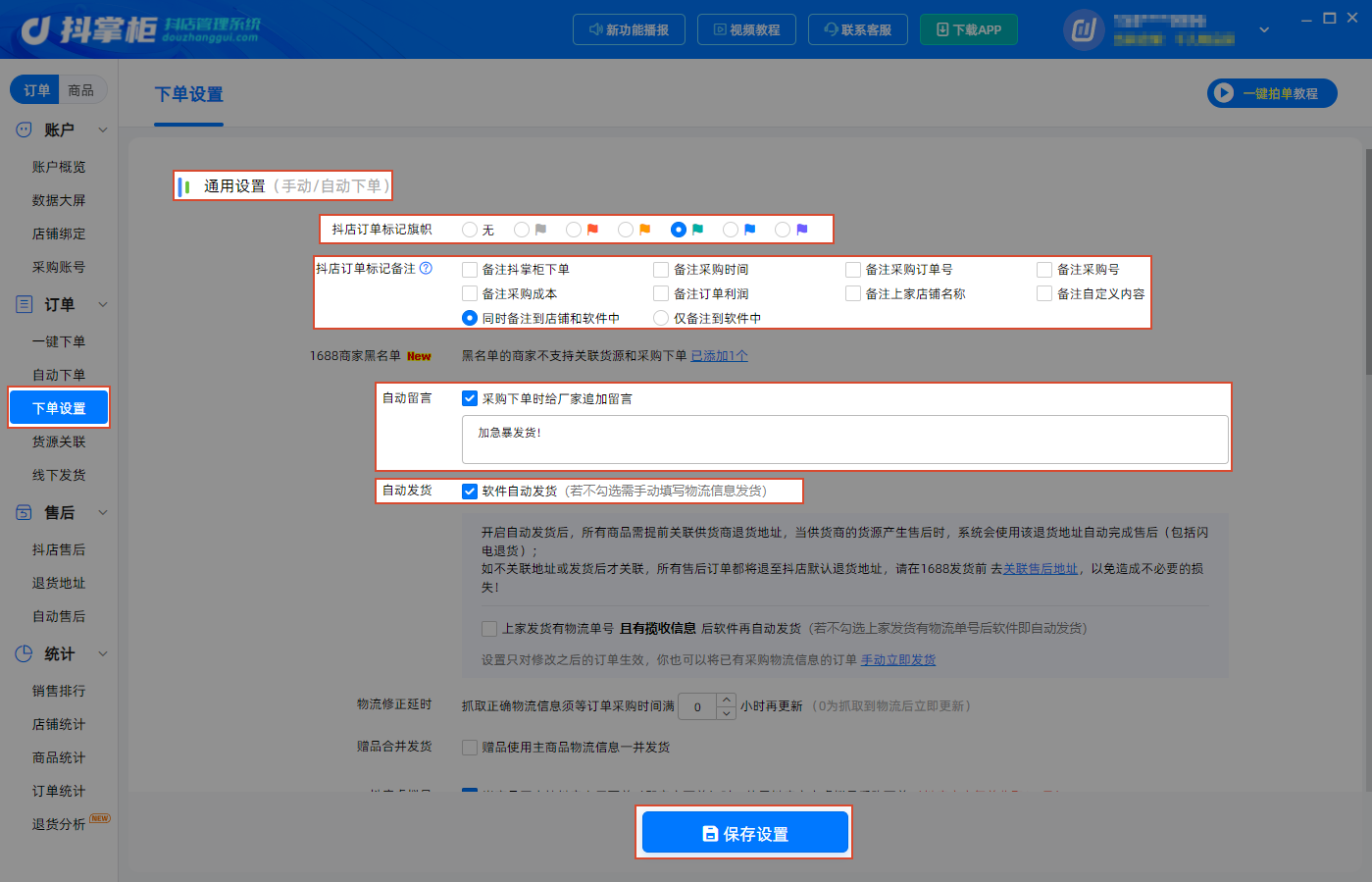Open 货源关联 in the sidebar menu
This screenshot has height=882, width=1372.
(x=59, y=441)
